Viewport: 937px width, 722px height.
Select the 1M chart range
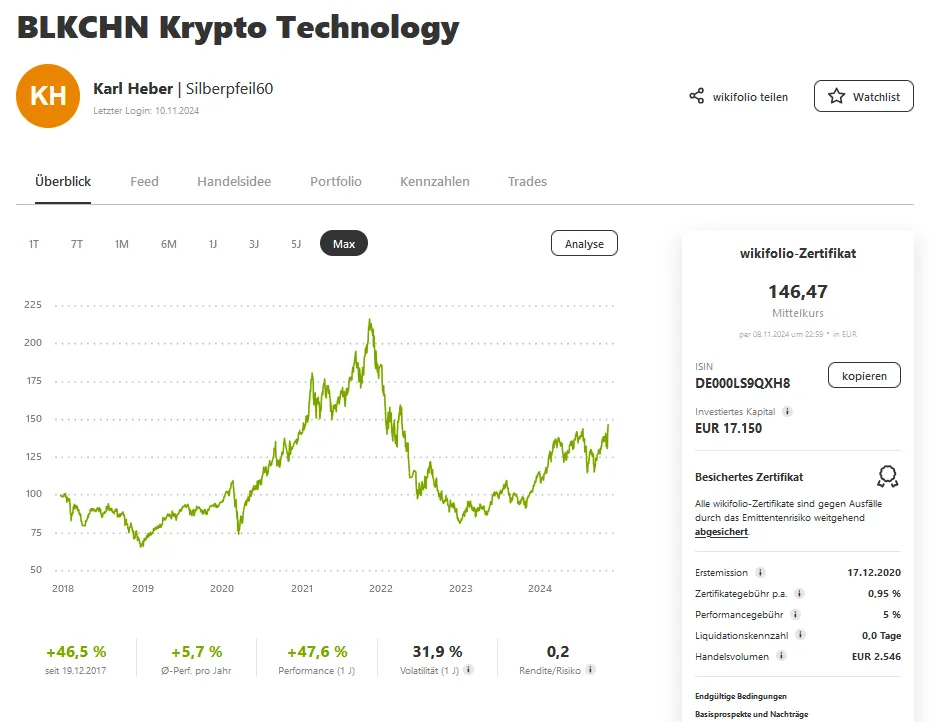(x=121, y=244)
